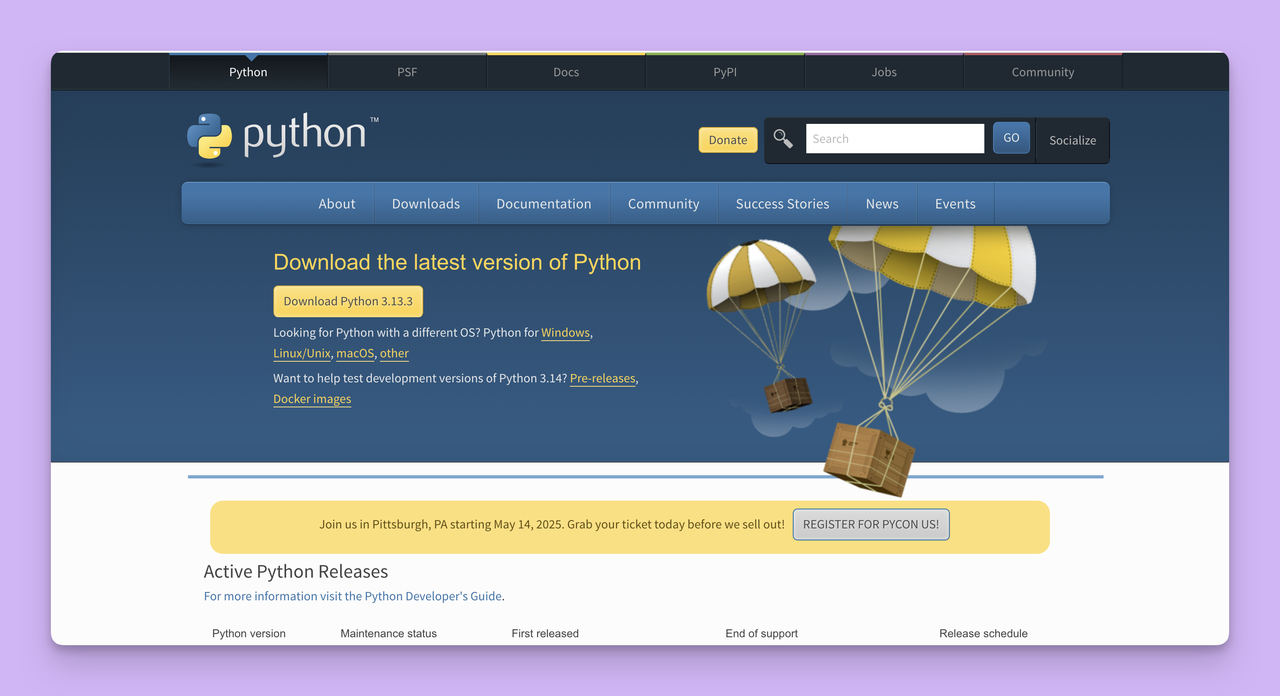The width and height of the screenshot is (1280, 696).
Task: Open the Socialize menu
Action: pos(1071,140)
